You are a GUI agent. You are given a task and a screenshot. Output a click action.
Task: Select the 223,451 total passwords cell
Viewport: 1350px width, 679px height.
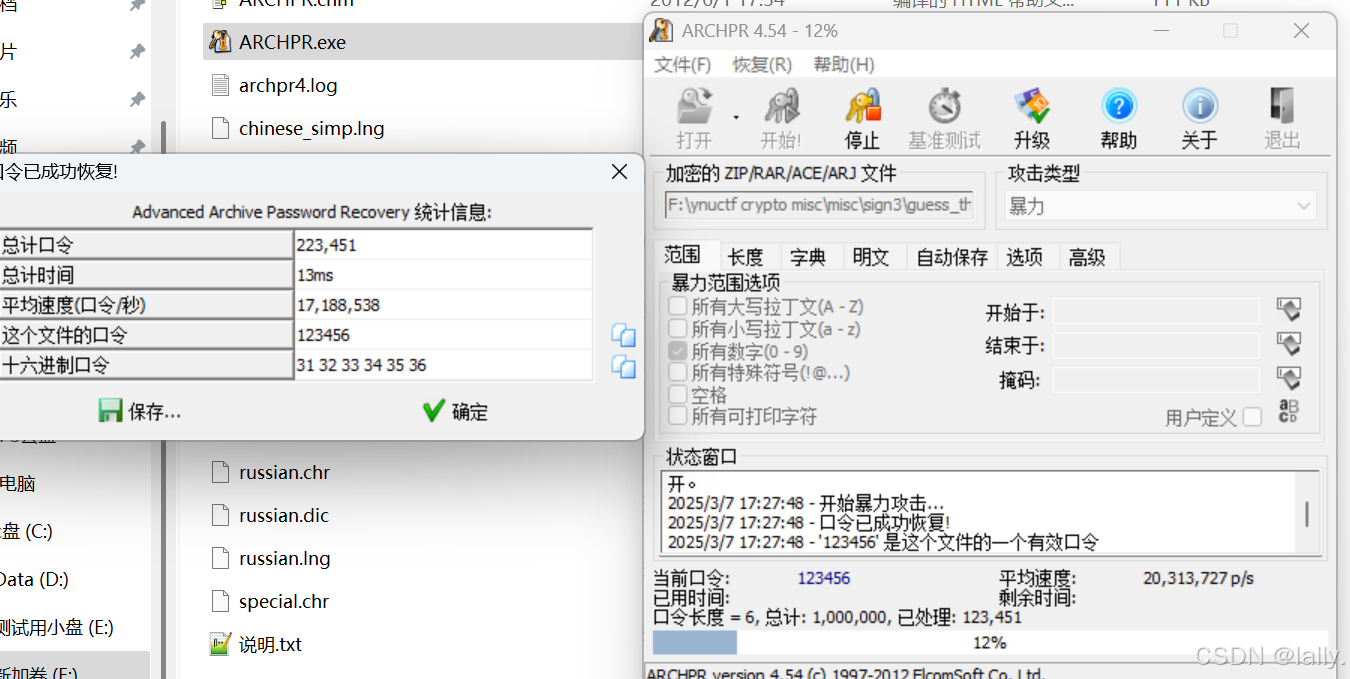pos(443,245)
